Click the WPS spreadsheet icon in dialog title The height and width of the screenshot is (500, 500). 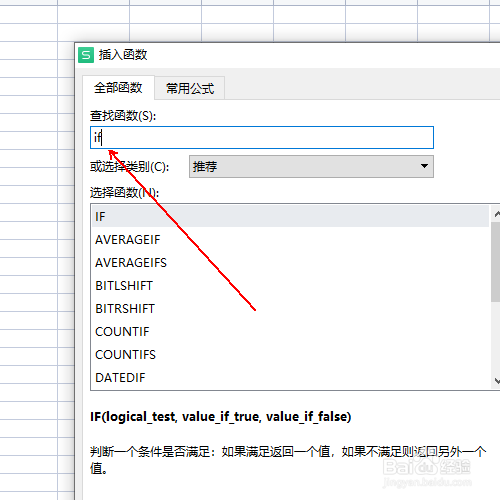86,55
